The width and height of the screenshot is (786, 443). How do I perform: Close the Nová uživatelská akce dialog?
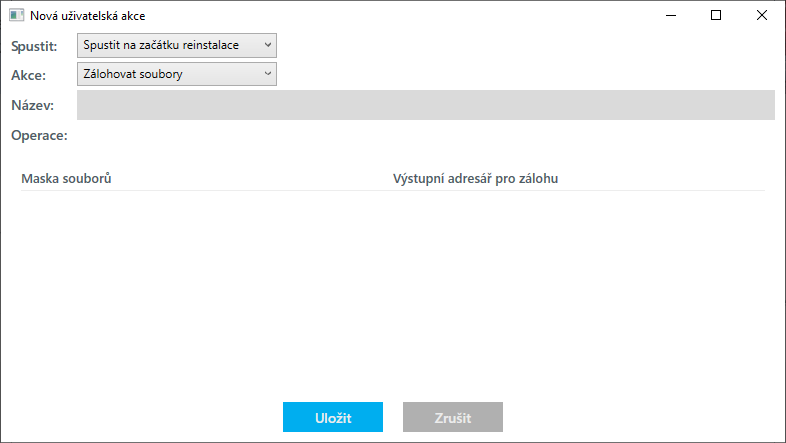pos(762,16)
